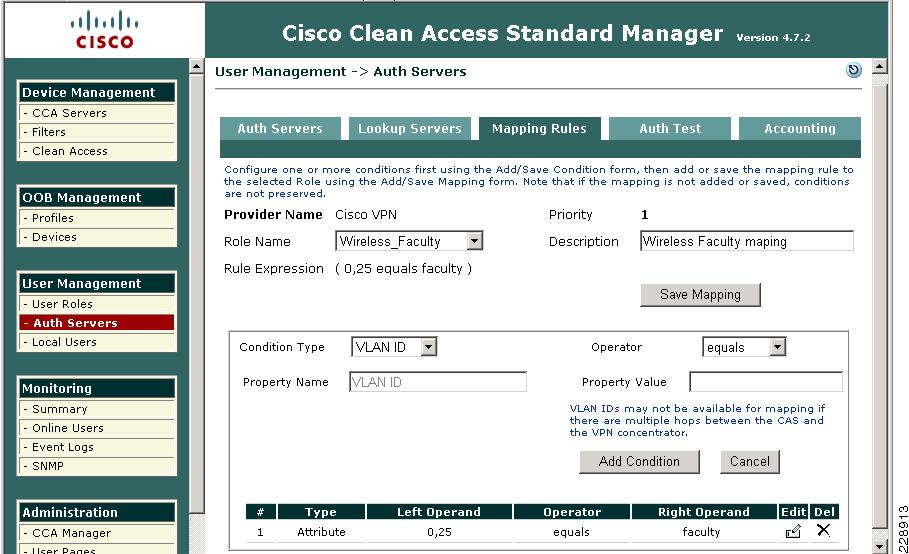Open Local Users in the sidebar
Image resolution: width=909 pixels, height=554 pixels.
pyautogui.click(x=97, y=342)
